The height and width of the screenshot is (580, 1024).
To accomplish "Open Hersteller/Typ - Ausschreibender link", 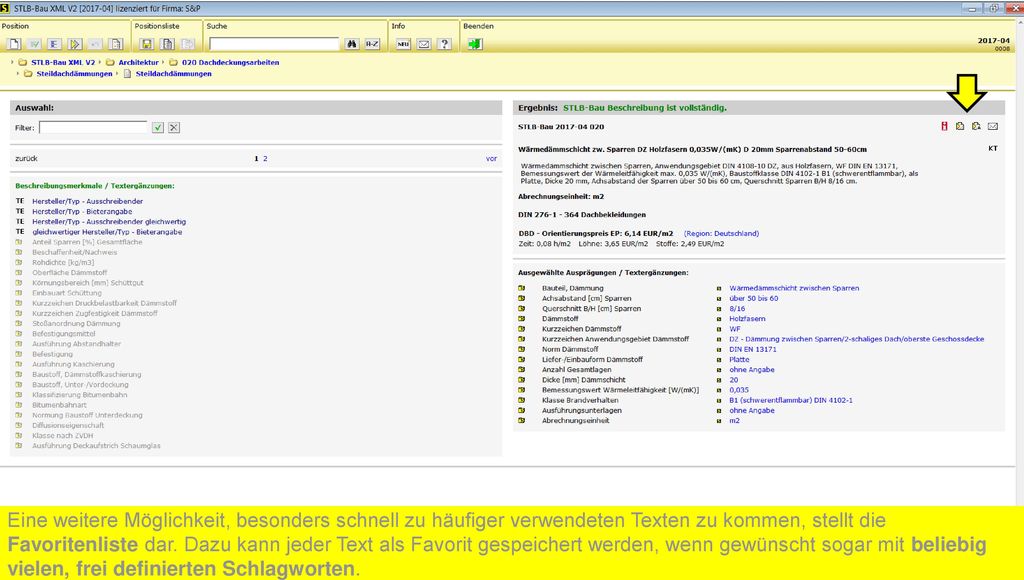I will [88, 201].
